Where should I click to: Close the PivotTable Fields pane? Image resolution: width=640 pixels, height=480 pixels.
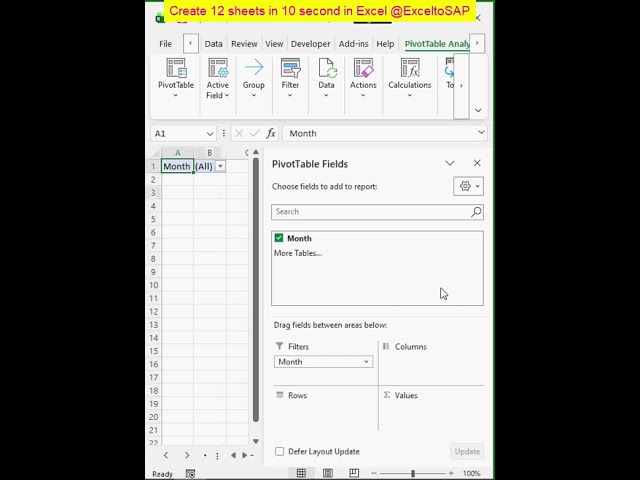[x=477, y=163]
